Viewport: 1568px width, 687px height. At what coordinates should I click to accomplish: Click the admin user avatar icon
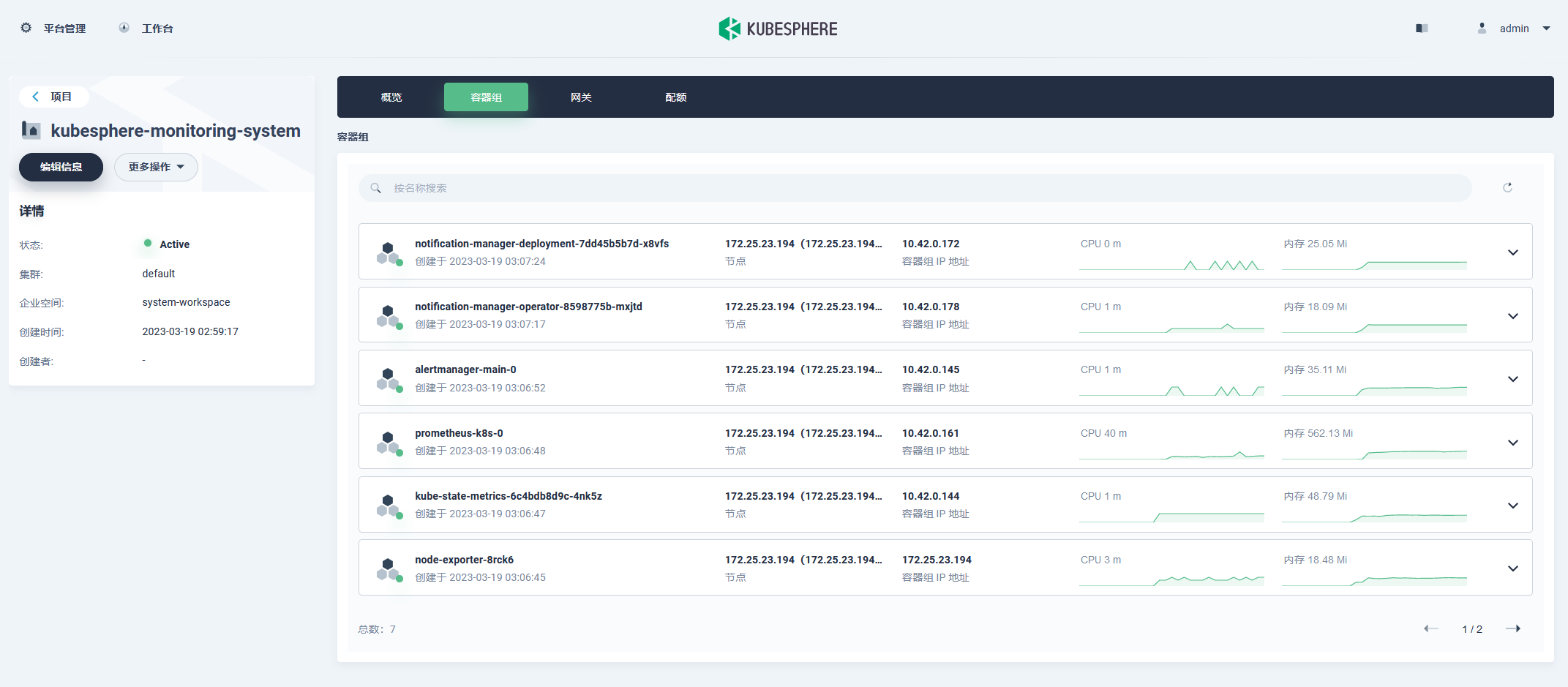pyautogui.click(x=1481, y=28)
